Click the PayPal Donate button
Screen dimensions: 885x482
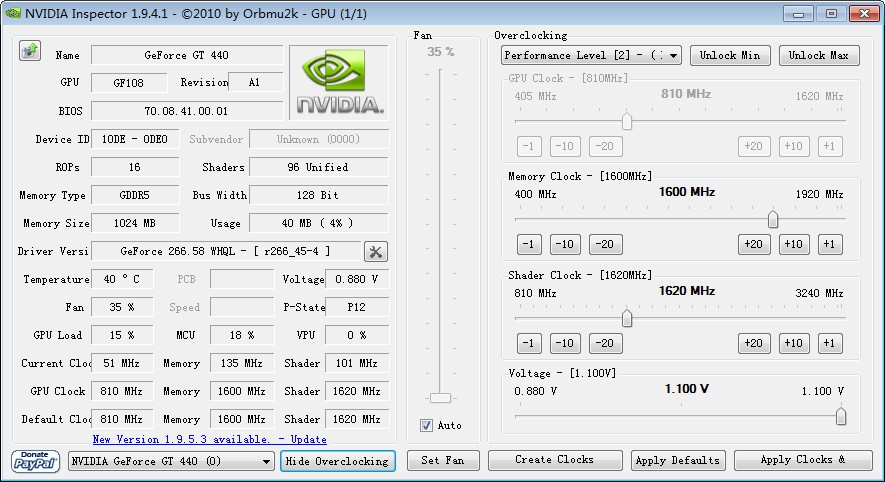click(x=35, y=460)
